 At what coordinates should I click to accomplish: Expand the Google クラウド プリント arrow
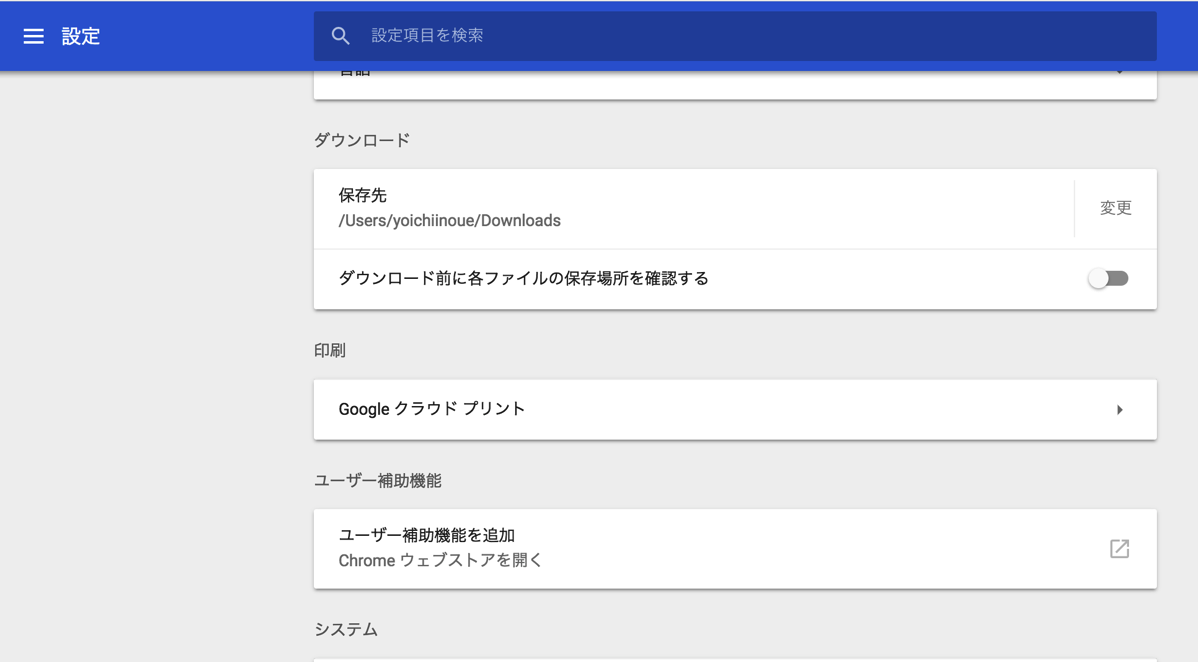[1119, 409]
